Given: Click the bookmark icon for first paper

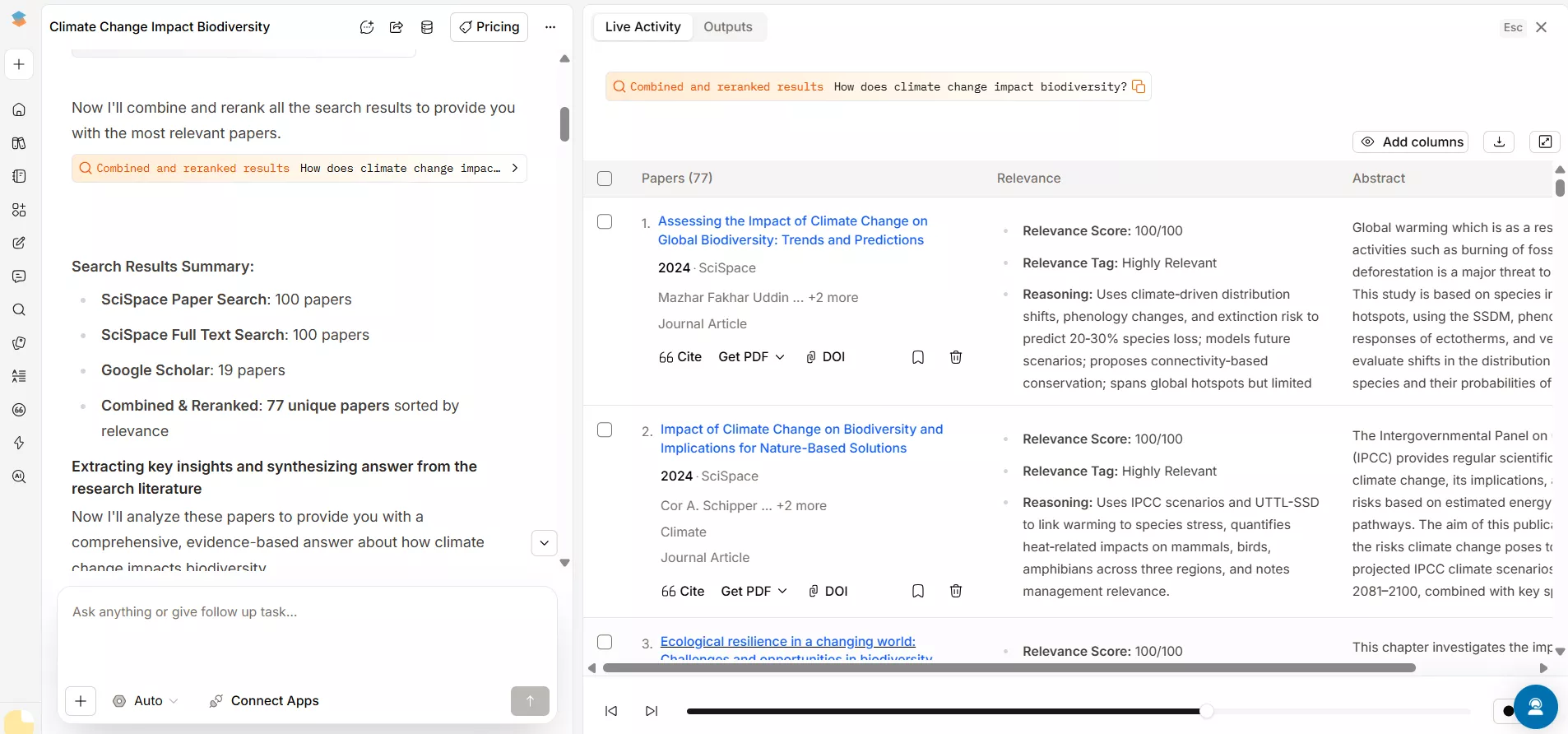Looking at the screenshot, I should [x=918, y=357].
